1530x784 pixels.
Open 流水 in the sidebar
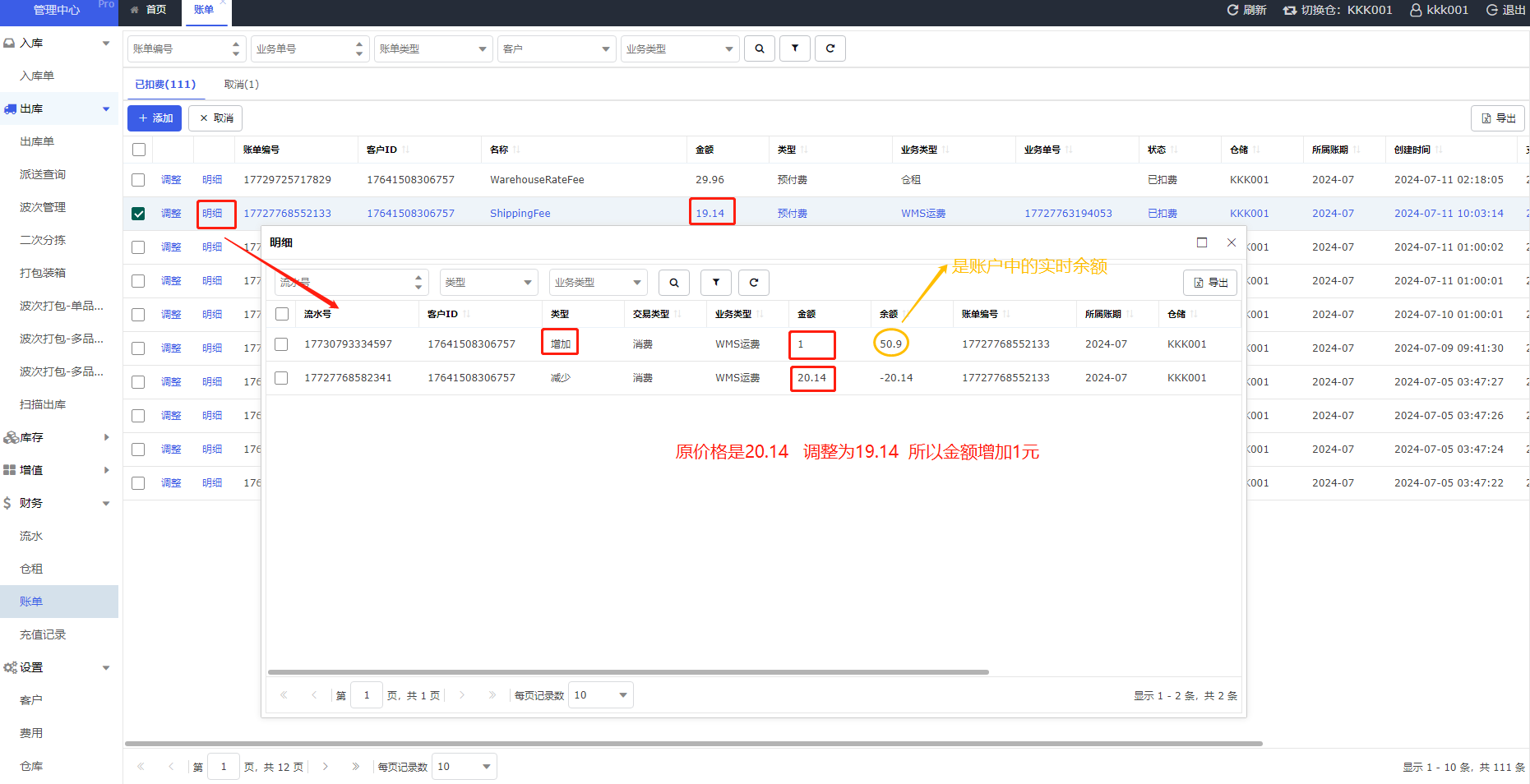[x=31, y=536]
